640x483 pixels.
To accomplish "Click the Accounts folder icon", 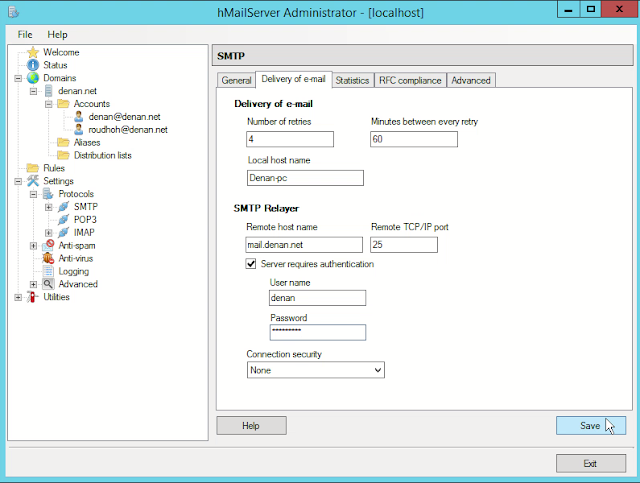I will [x=63, y=103].
